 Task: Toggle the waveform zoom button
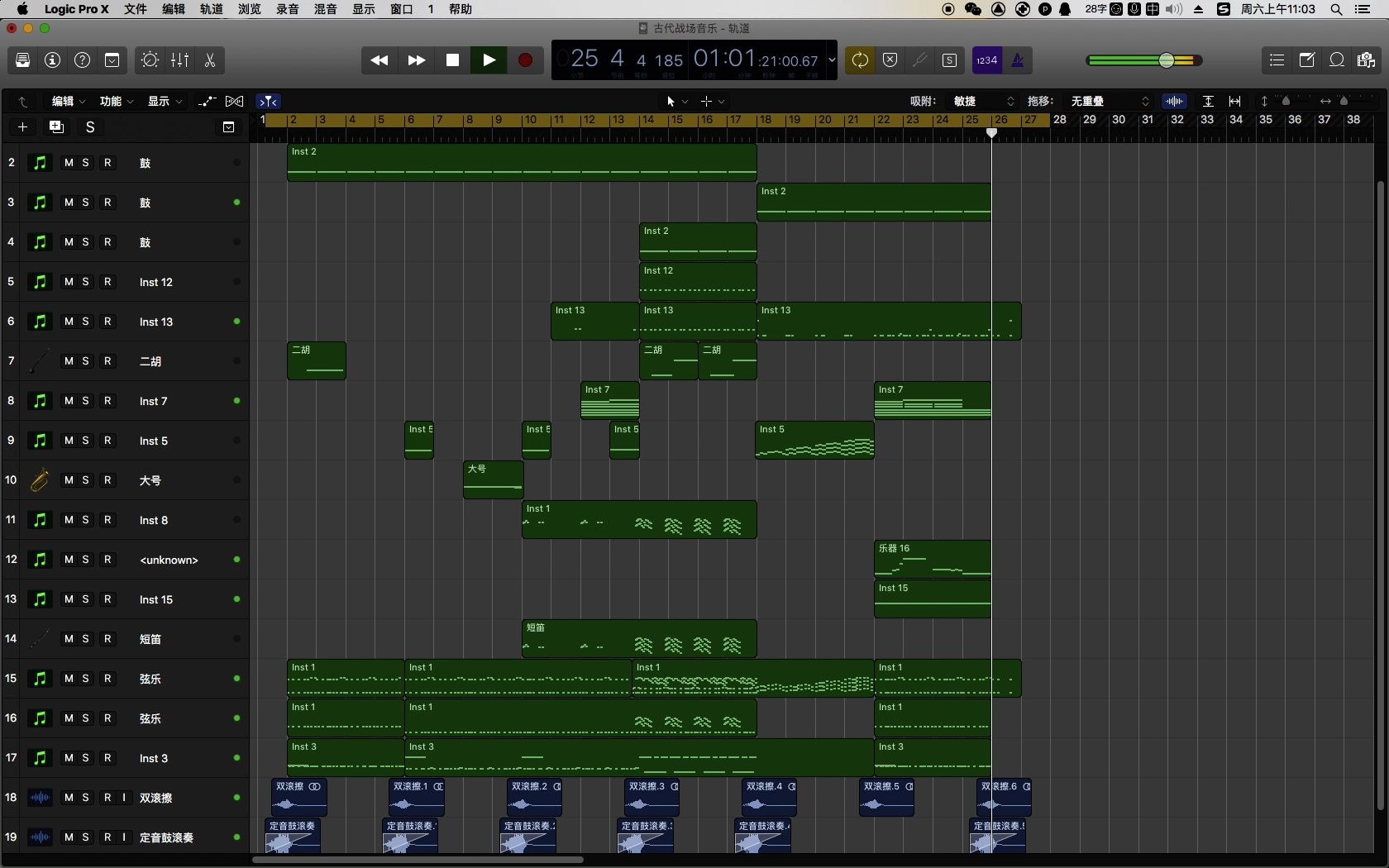click(1174, 102)
